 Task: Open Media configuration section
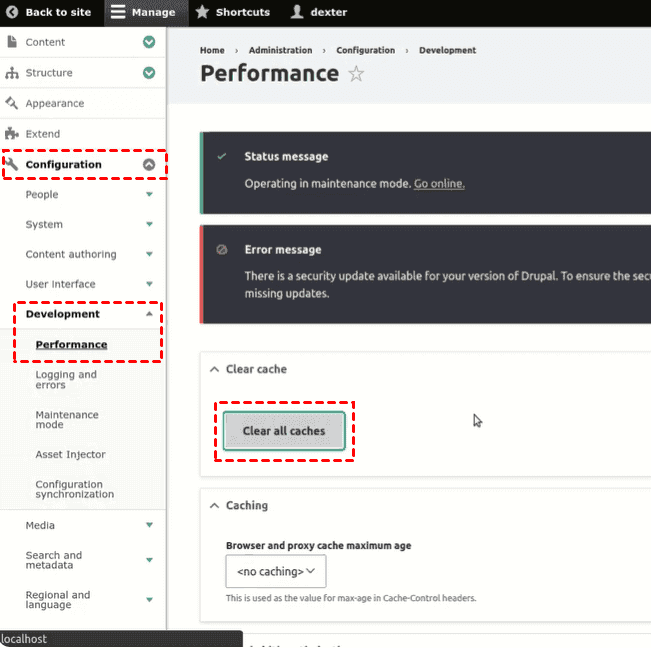tap(40, 525)
